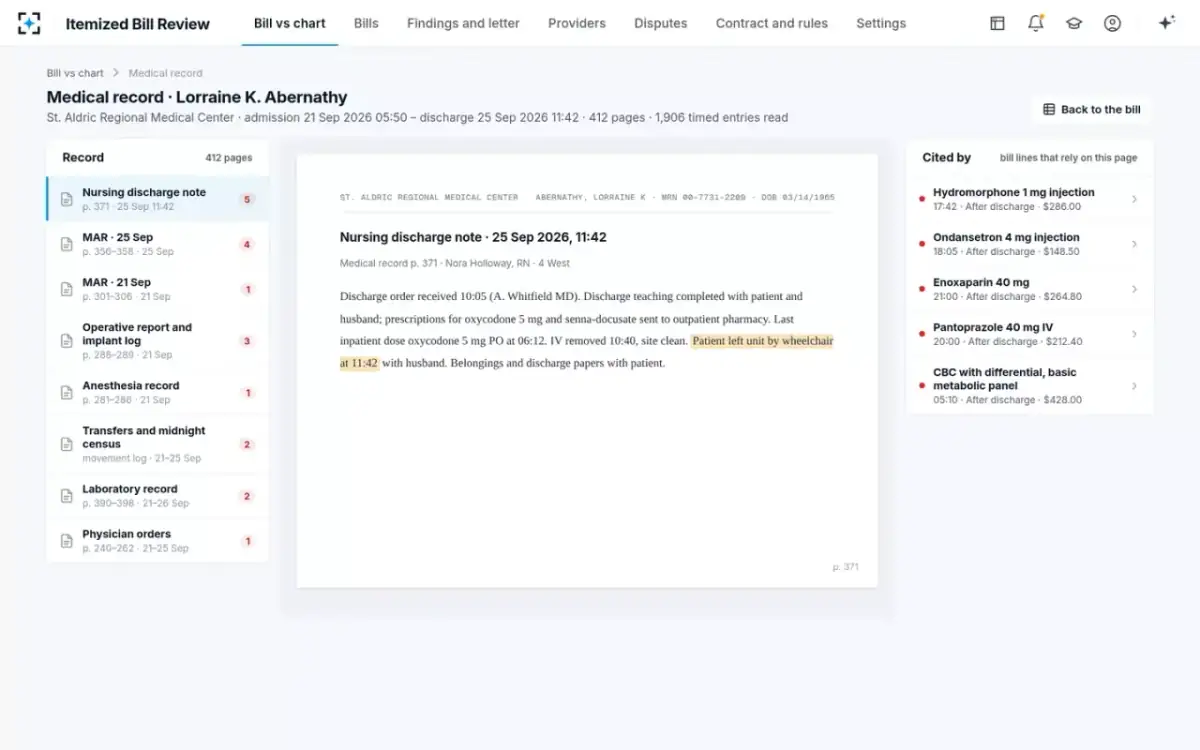Viewport: 1200px width, 750px height.
Task: Open the Findings and letter tab
Action: 461,23
